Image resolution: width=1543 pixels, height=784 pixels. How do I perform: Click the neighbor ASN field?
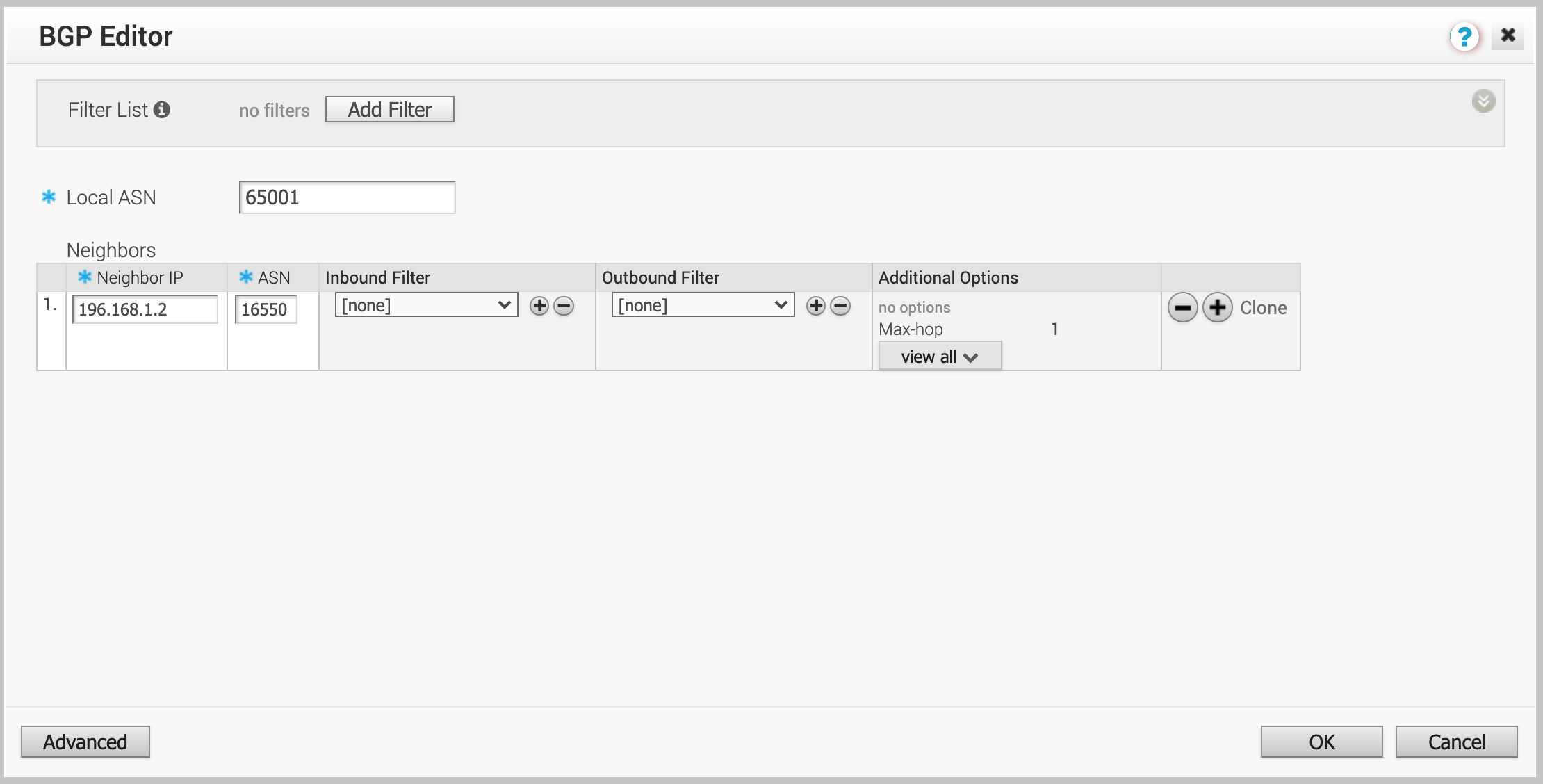coord(266,309)
